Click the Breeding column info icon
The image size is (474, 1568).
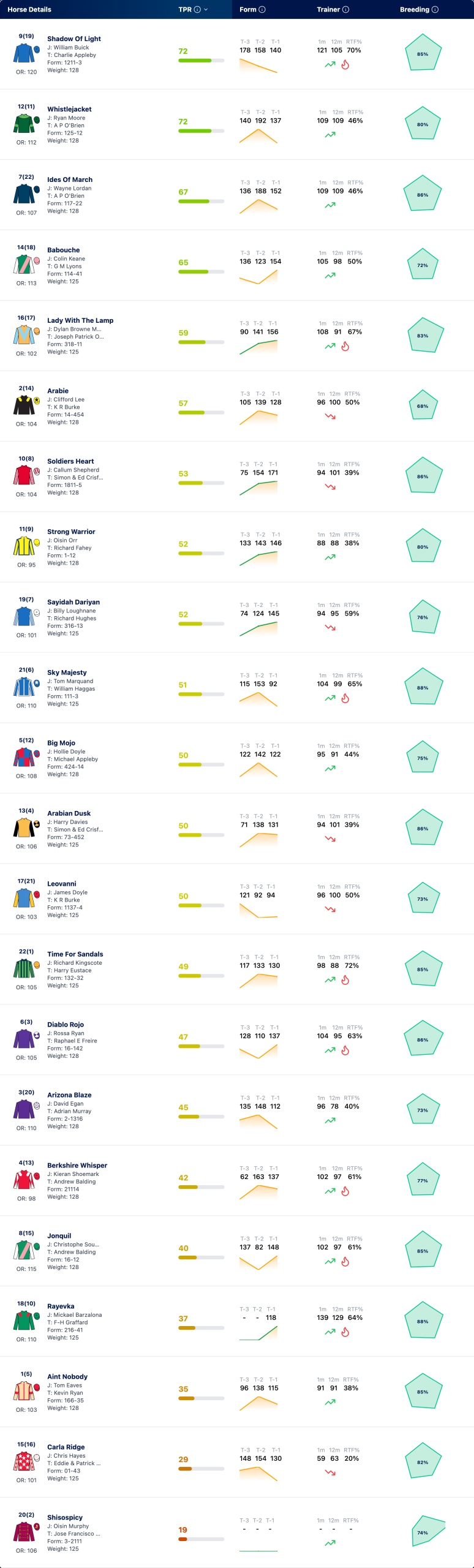[x=435, y=10]
